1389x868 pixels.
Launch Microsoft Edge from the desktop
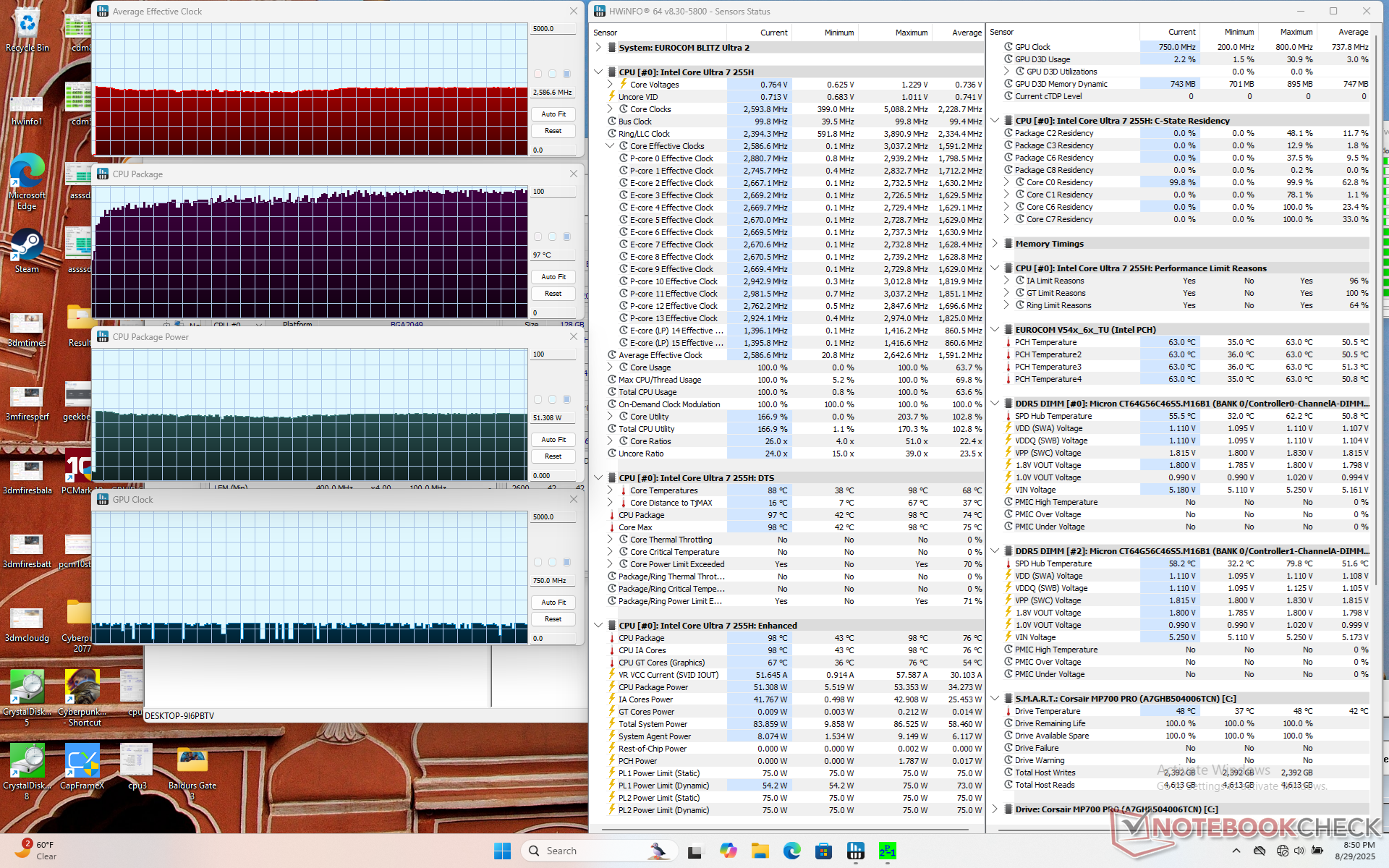[27, 182]
